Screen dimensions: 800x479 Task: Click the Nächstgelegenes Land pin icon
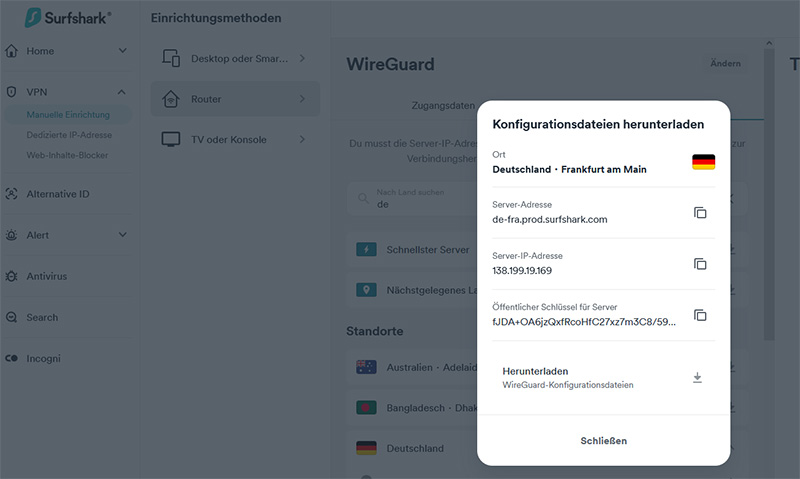(x=366, y=290)
